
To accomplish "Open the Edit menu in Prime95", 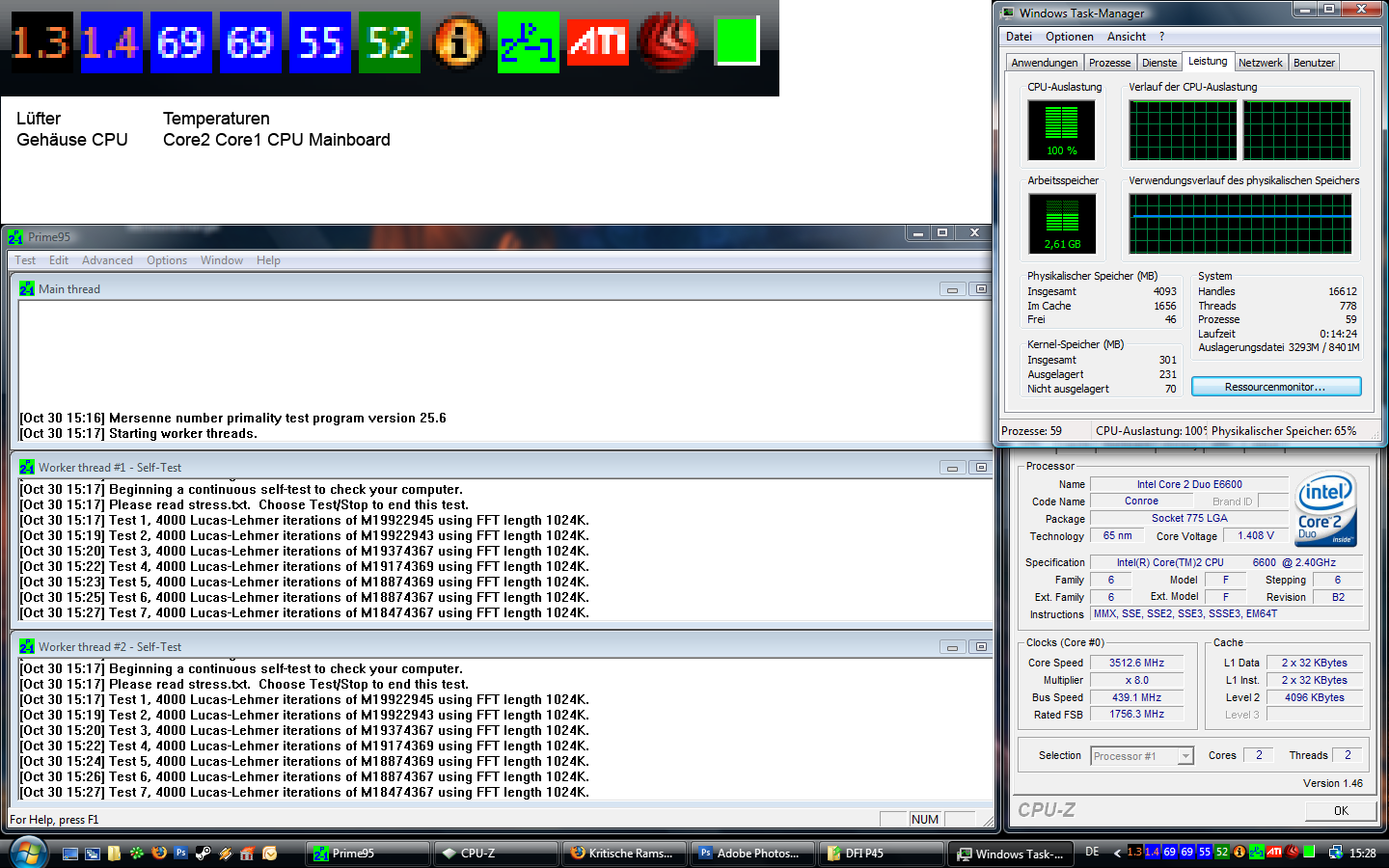I will 59,260.
